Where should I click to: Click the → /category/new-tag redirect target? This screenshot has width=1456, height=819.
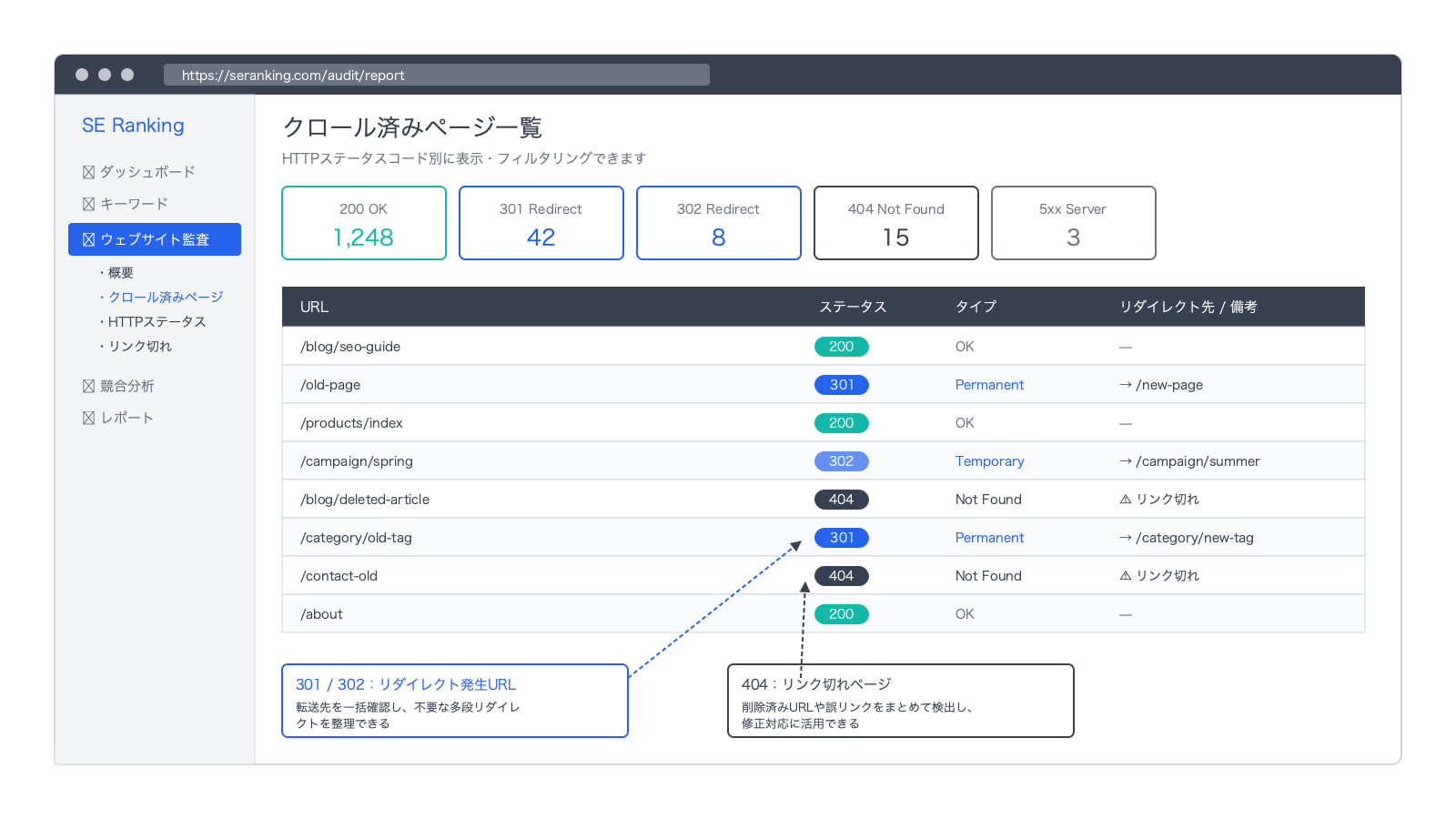click(1187, 538)
